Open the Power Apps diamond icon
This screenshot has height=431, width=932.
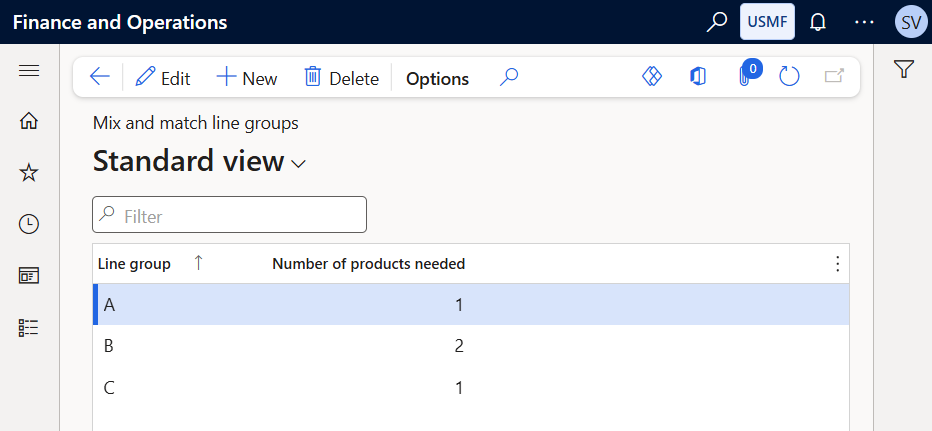(x=652, y=77)
